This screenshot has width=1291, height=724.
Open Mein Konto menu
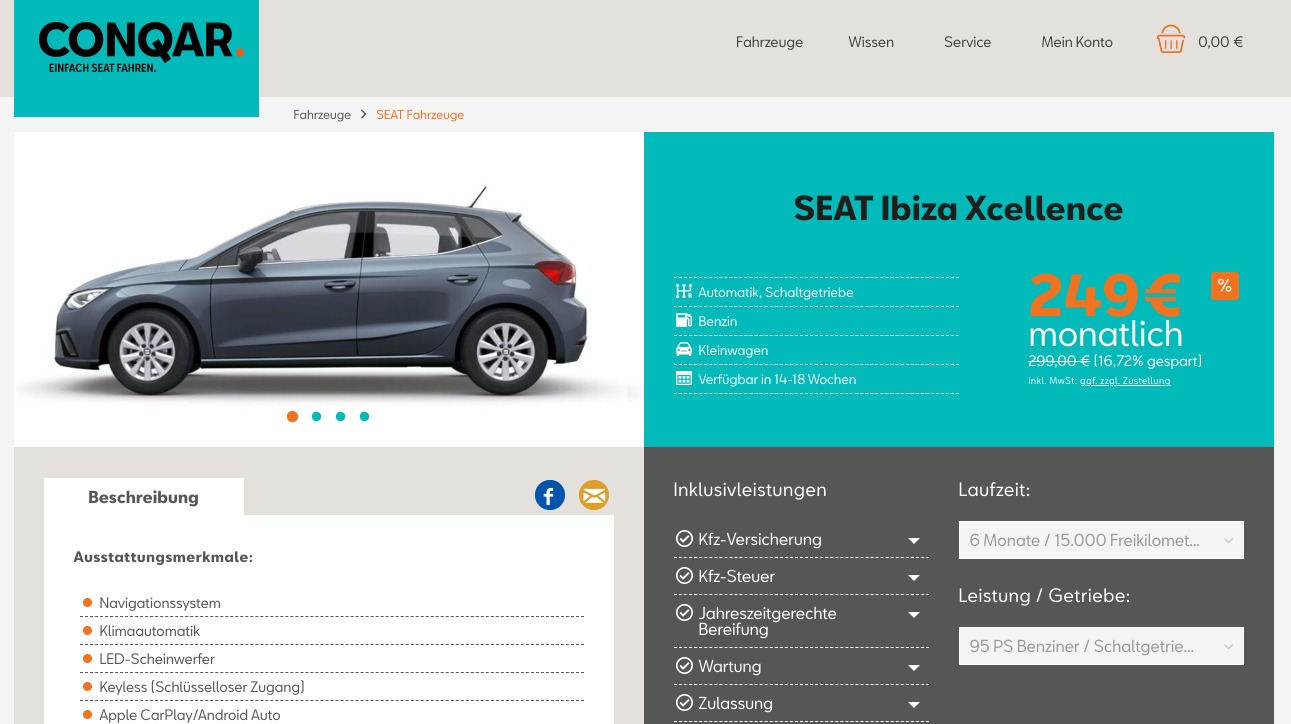point(1077,42)
